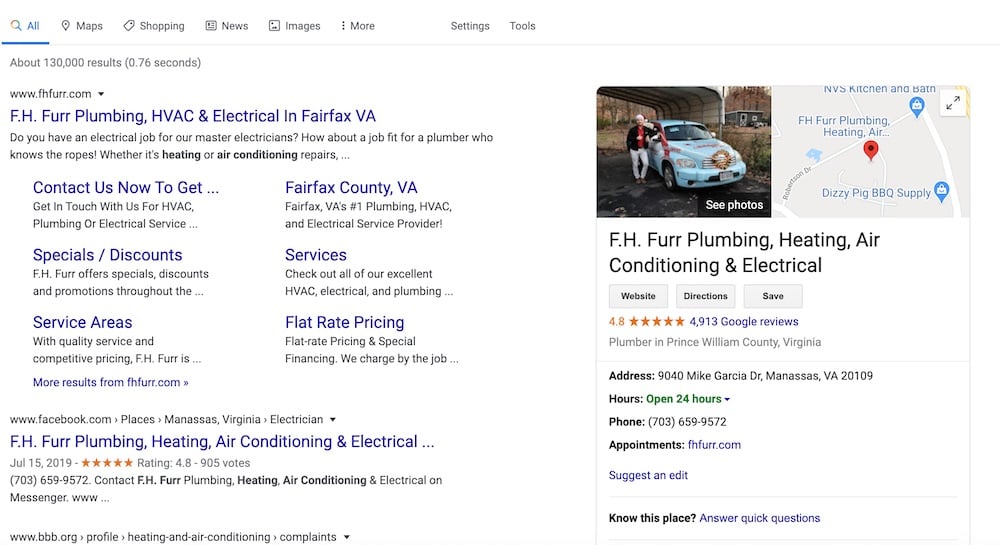Open the Shopping results tab
This screenshot has width=1000, height=545.
point(154,26)
